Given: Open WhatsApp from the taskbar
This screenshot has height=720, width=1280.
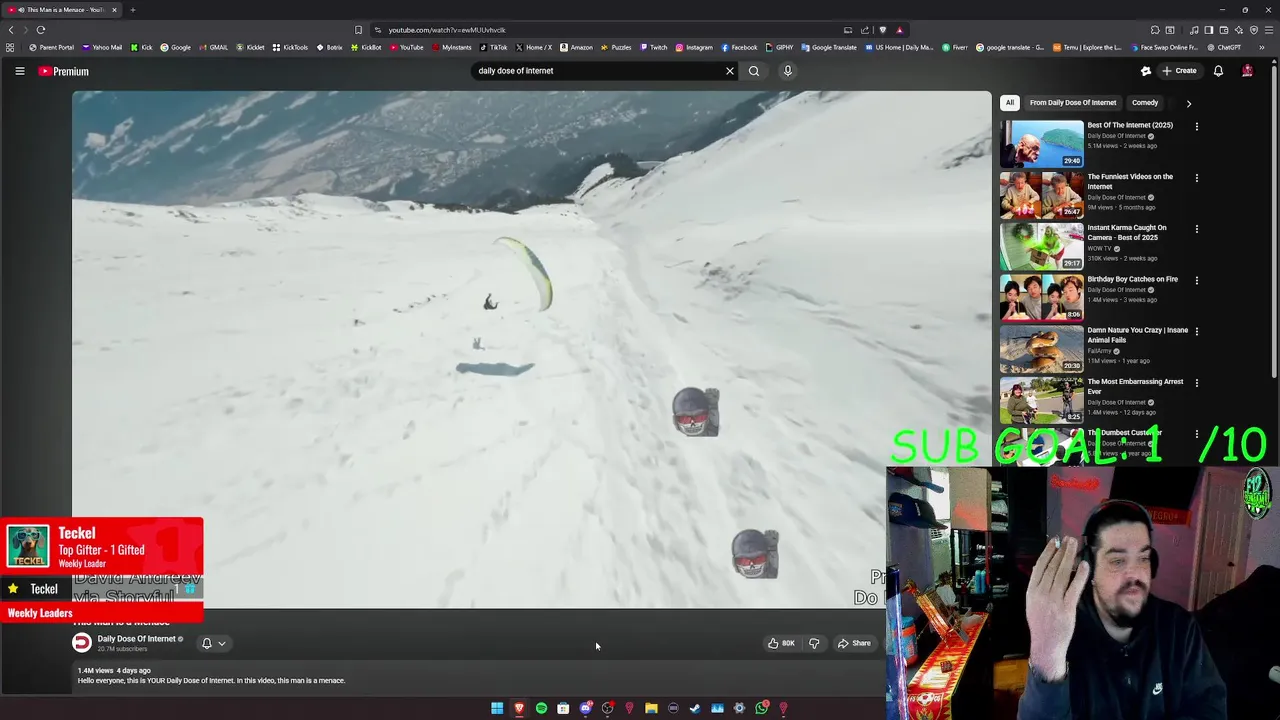Looking at the screenshot, I should (x=761, y=708).
